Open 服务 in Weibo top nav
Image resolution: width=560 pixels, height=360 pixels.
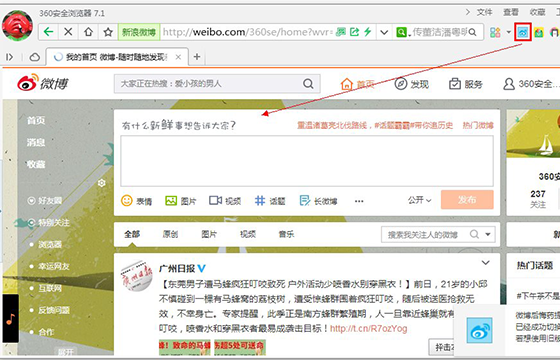[466, 84]
